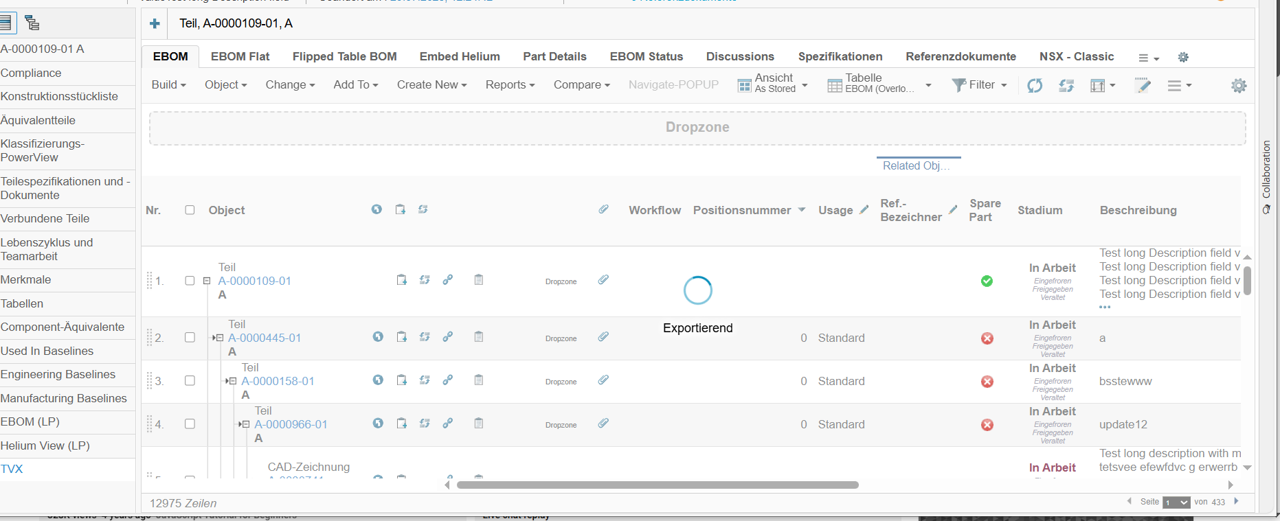Image resolution: width=1280 pixels, height=521 pixels.
Task: Open Engineering Baselines in the left sidebar
Action: pos(58,375)
